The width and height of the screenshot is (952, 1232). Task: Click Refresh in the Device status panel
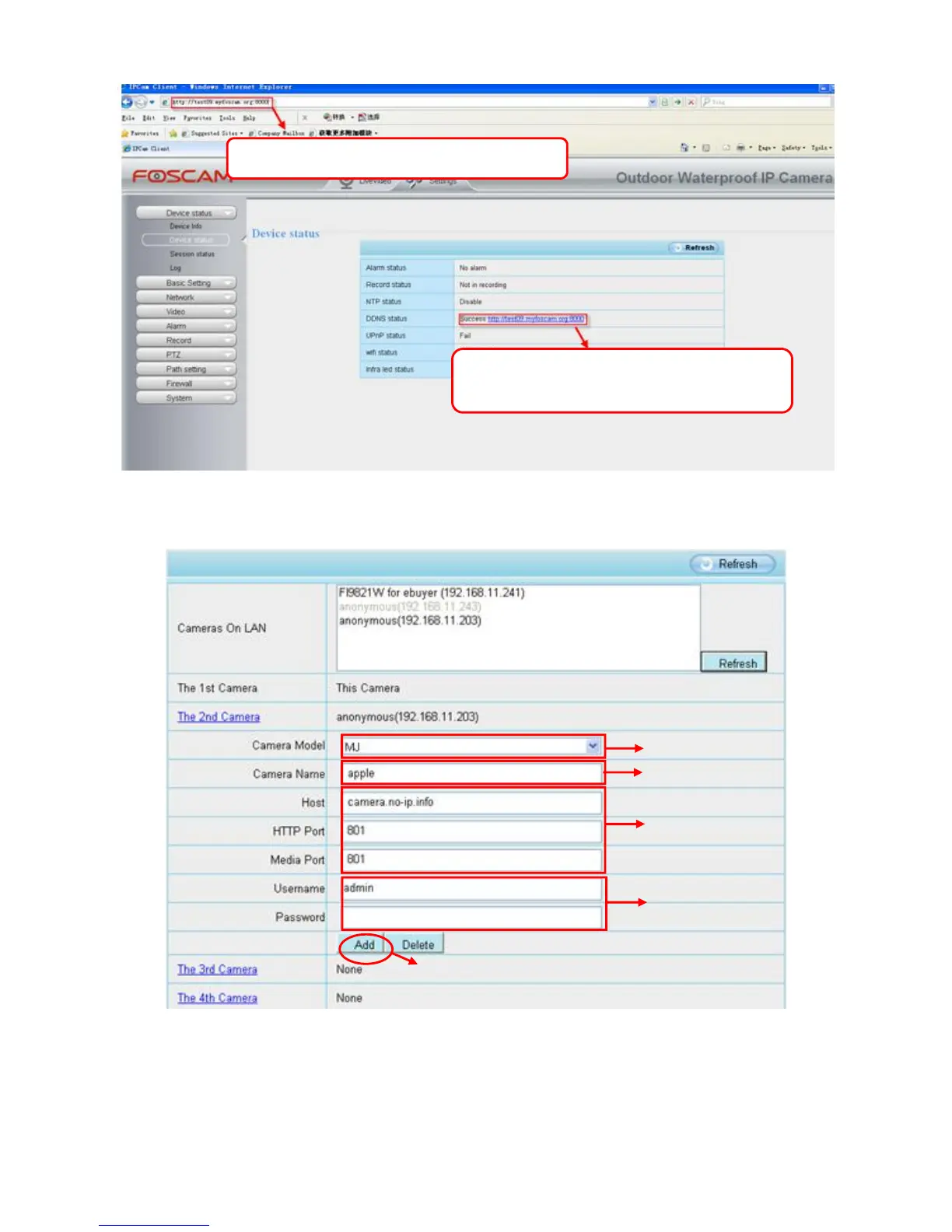coord(695,248)
